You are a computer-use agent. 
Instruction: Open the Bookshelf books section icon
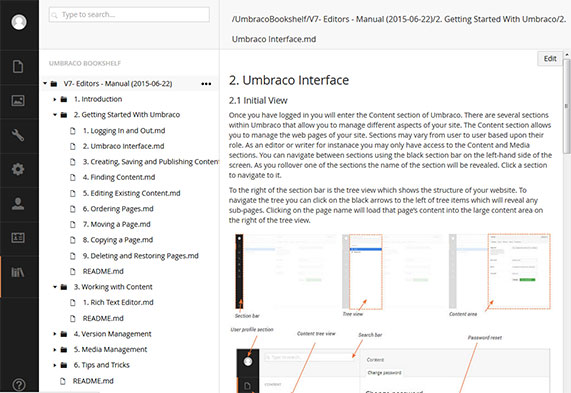pyautogui.click(x=18, y=272)
